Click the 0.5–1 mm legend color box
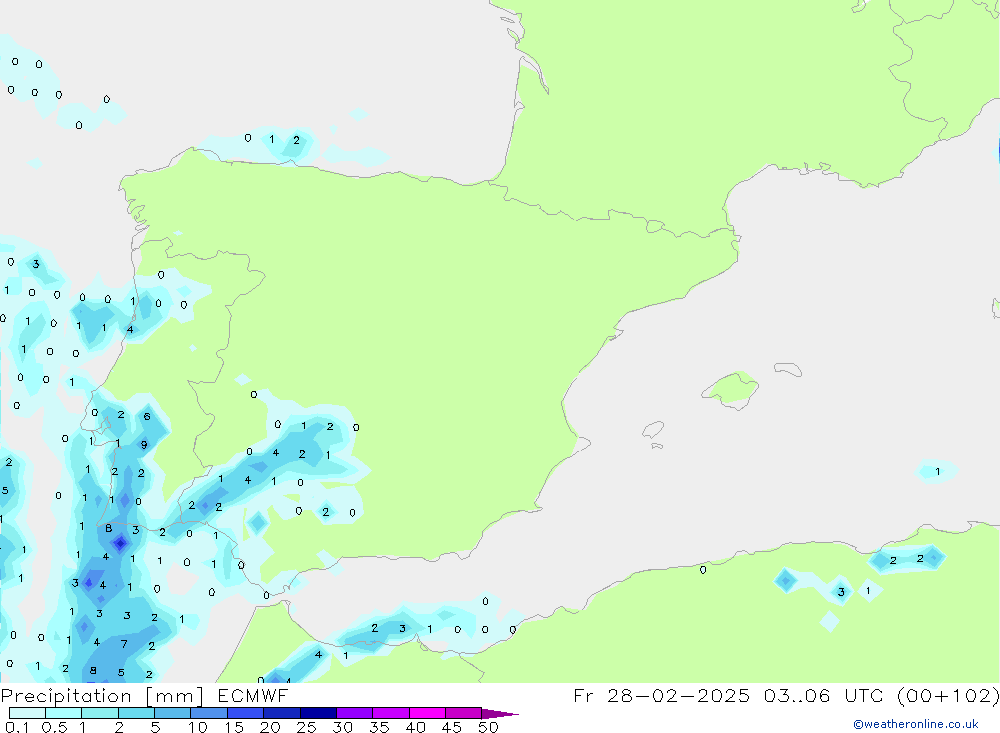 64,713
